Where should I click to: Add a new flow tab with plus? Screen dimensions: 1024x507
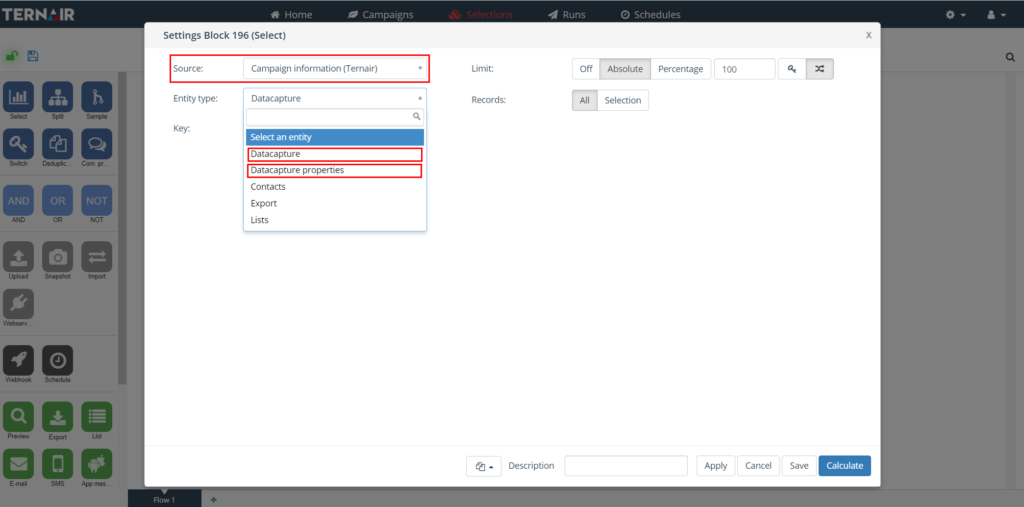pyautogui.click(x=214, y=500)
